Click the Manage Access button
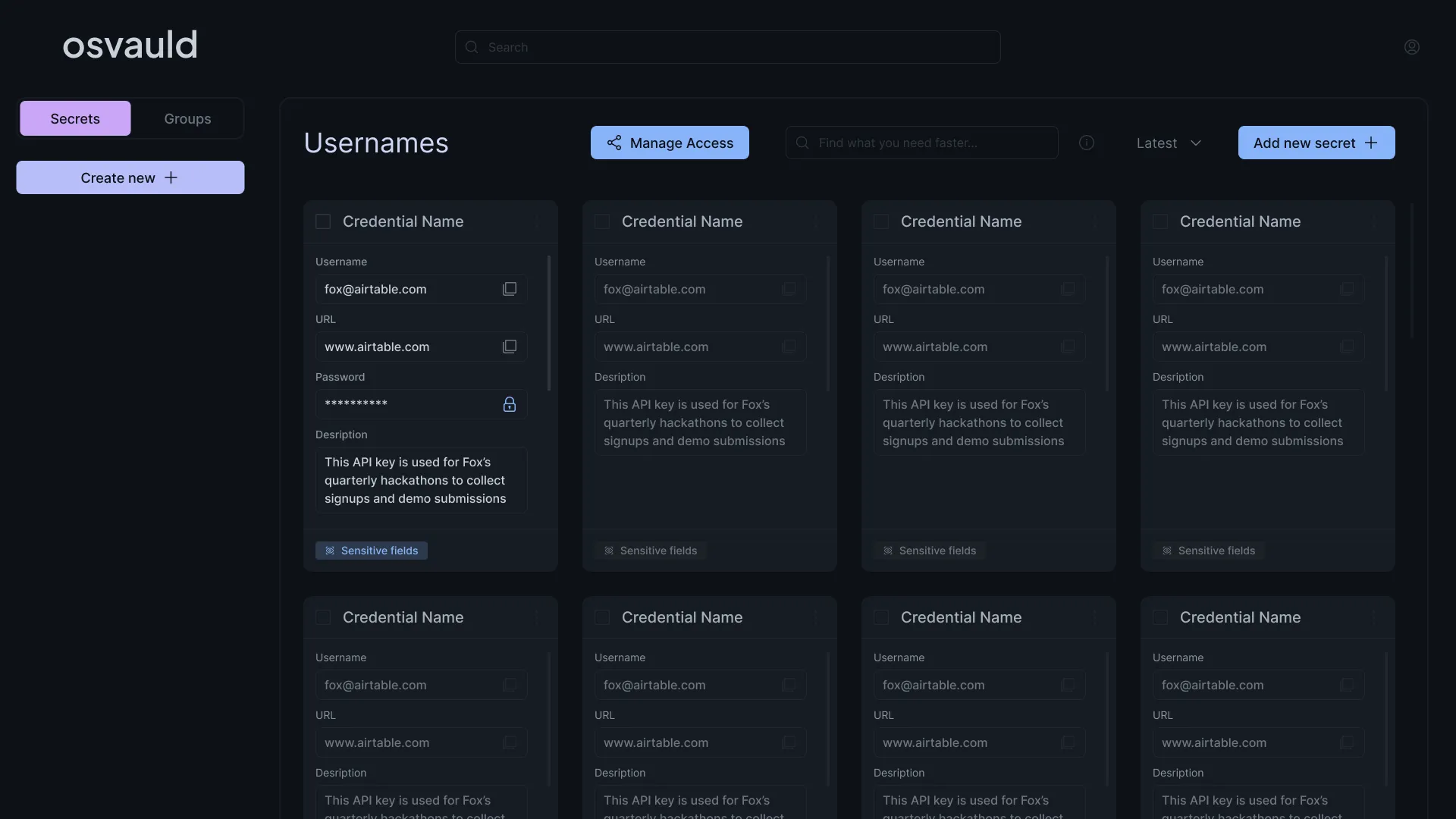Viewport: 1456px width, 819px height. [x=670, y=143]
